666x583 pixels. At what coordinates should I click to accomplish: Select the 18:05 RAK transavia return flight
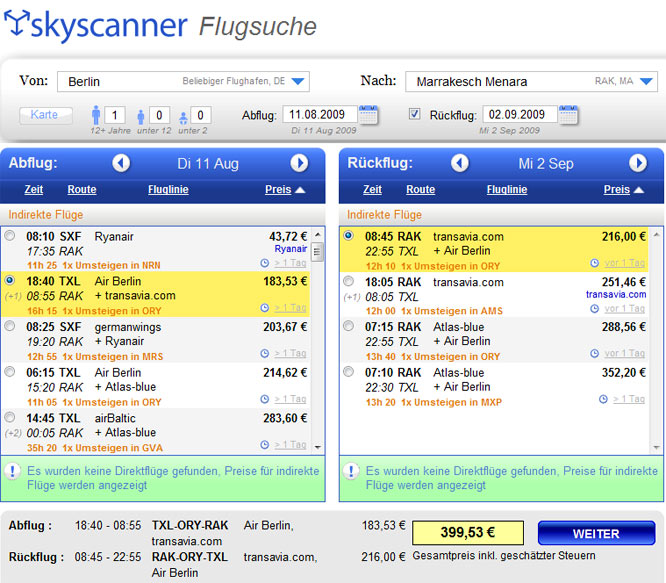(x=348, y=281)
